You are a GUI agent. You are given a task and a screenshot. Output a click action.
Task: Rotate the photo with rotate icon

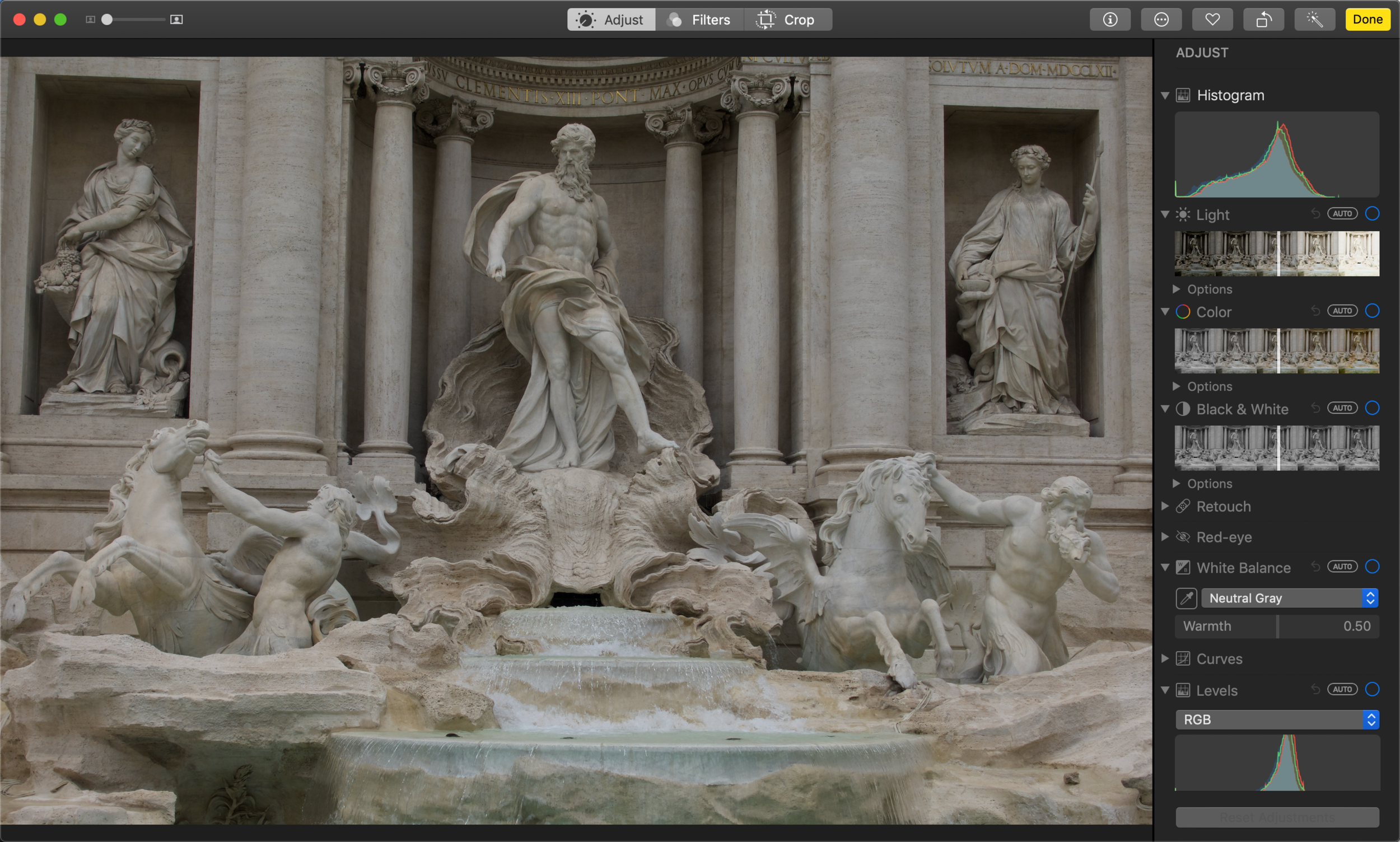(1263, 20)
